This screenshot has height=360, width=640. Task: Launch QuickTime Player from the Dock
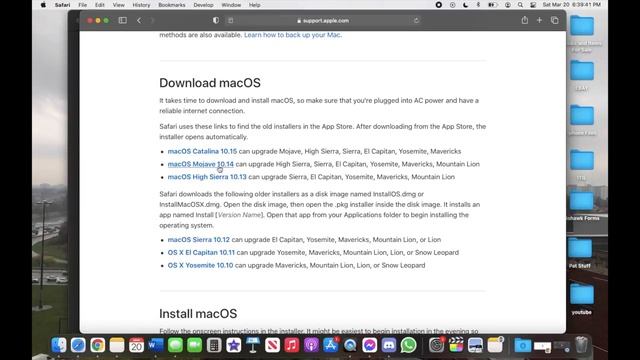click(350, 345)
